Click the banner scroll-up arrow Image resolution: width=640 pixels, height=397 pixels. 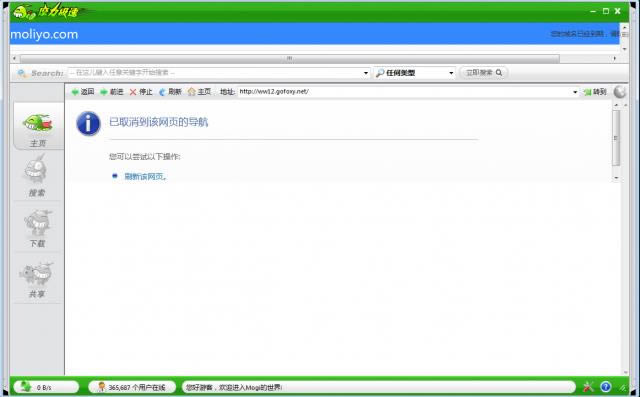pos(624,27)
